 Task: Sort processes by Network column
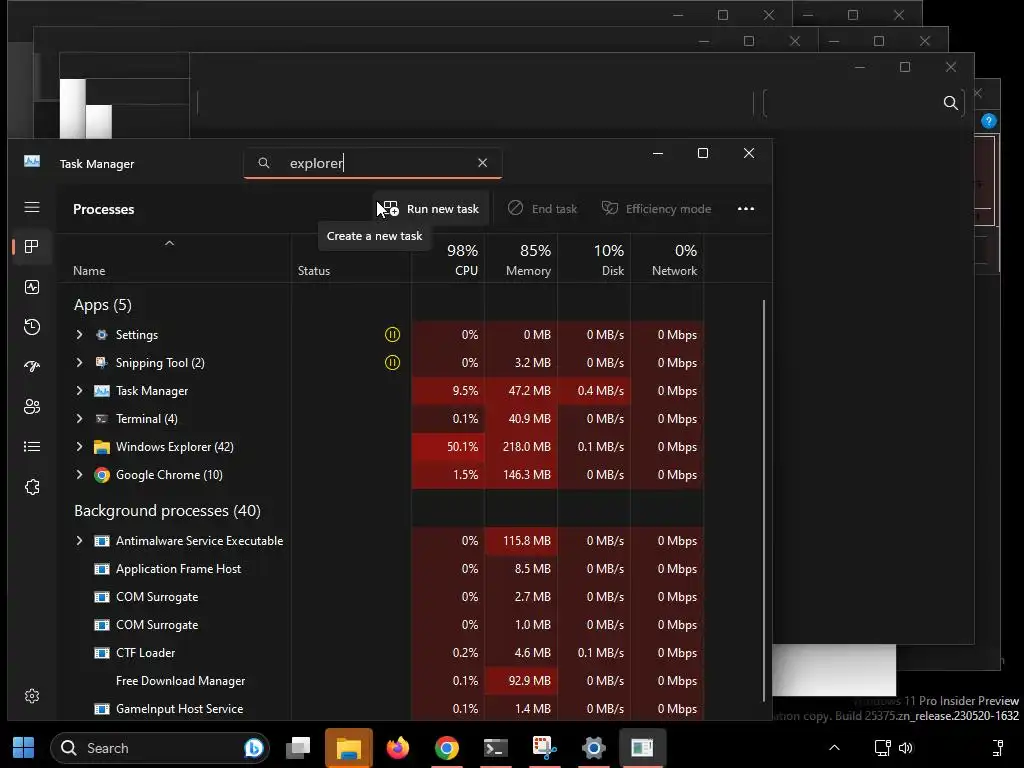click(667, 259)
